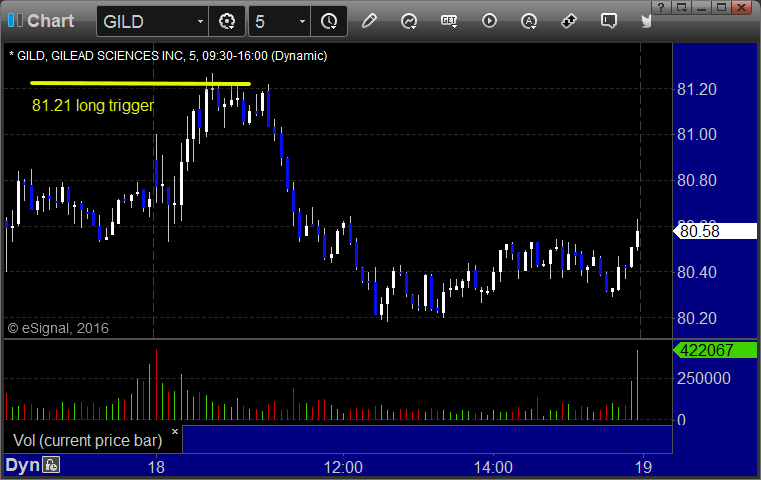Click the trade ticket arrows icon
The width and height of the screenshot is (761, 480).
[x=569, y=21]
